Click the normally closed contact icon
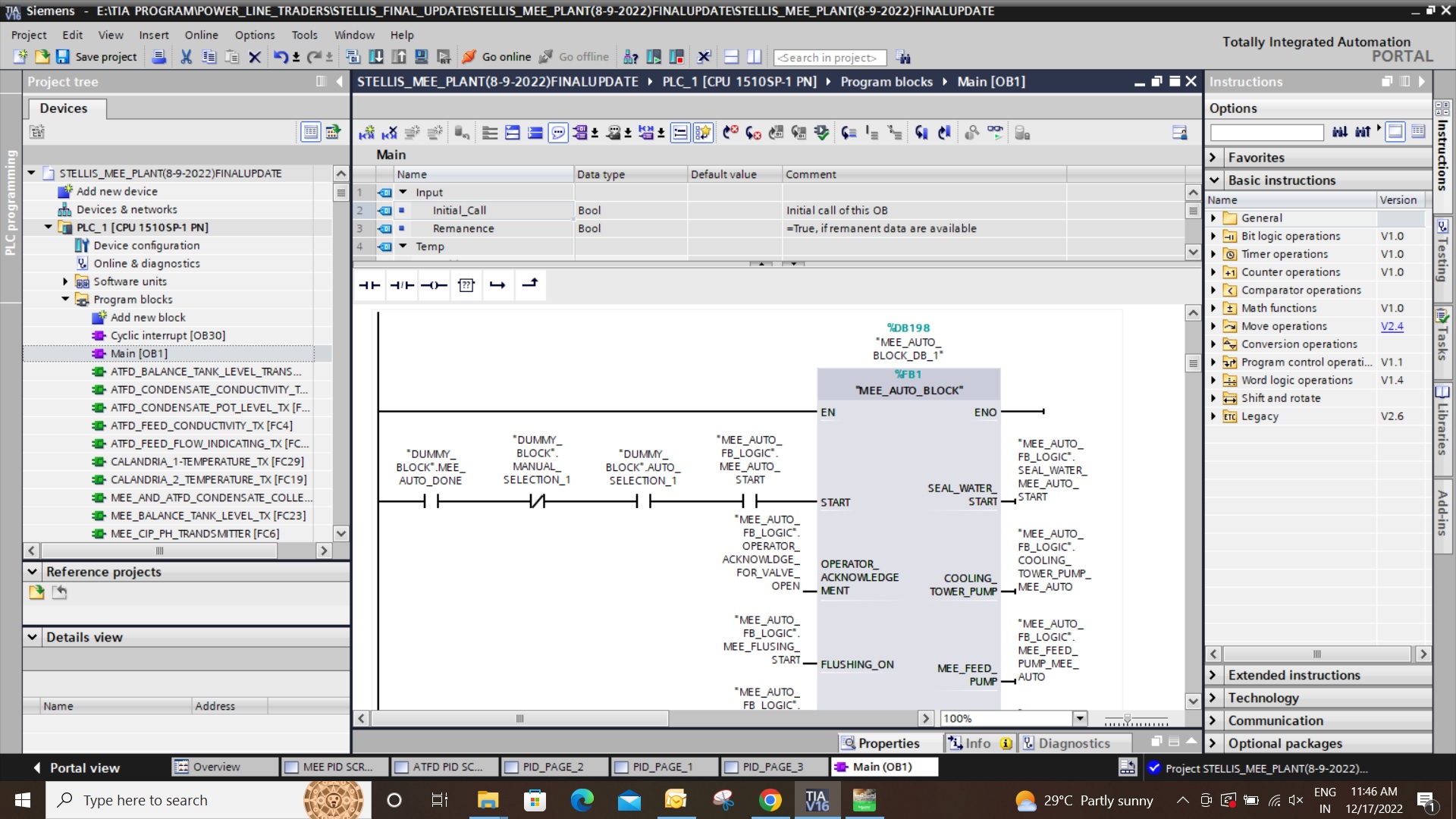 tap(402, 285)
